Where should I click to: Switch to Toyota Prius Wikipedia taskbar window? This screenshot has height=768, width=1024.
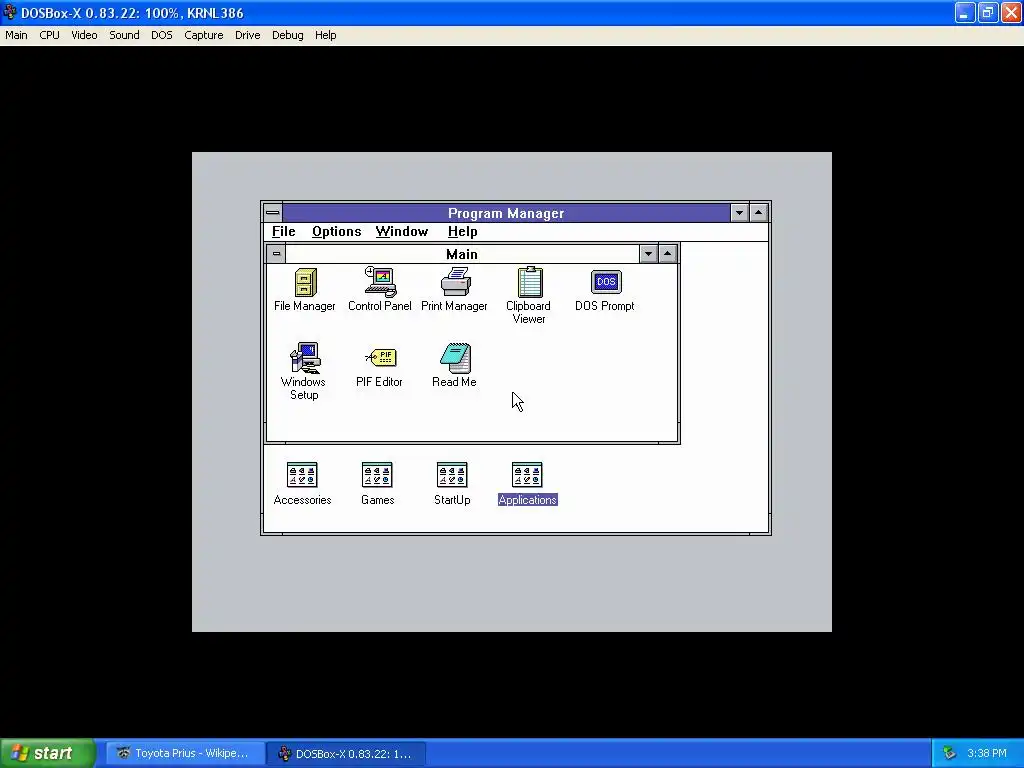point(185,754)
